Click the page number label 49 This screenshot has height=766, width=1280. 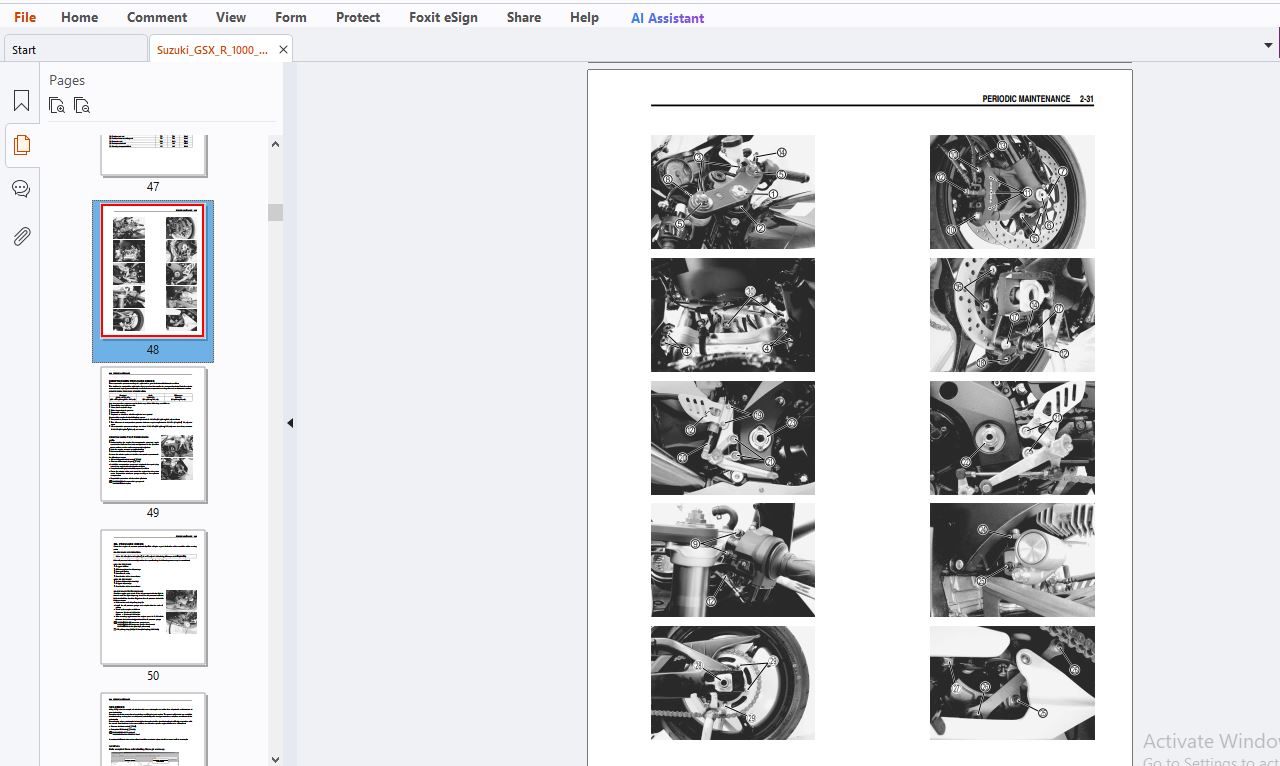coord(153,513)
